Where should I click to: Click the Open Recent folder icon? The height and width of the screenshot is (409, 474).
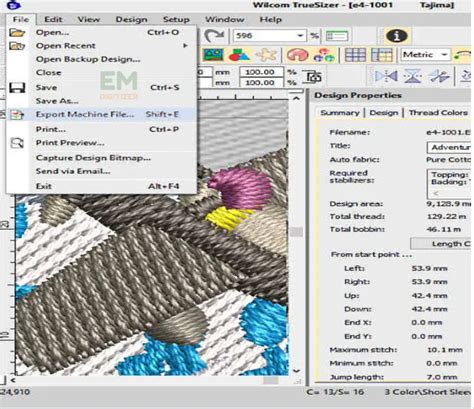[x=17, y=46]
